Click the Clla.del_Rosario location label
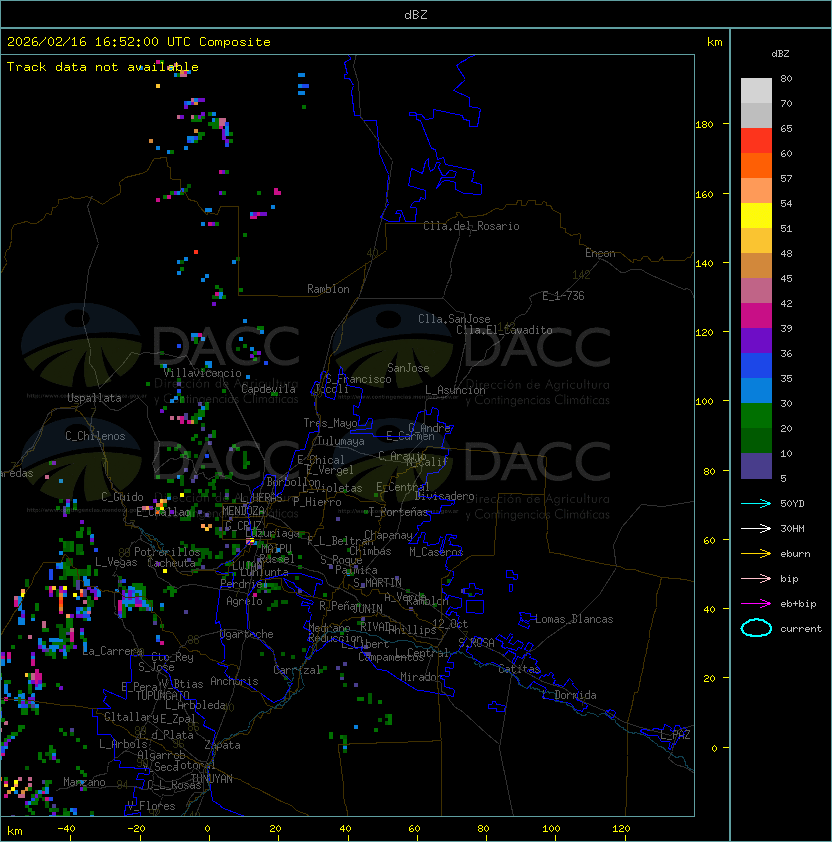This screenshot has width=832, height=842. pos(471,226)
